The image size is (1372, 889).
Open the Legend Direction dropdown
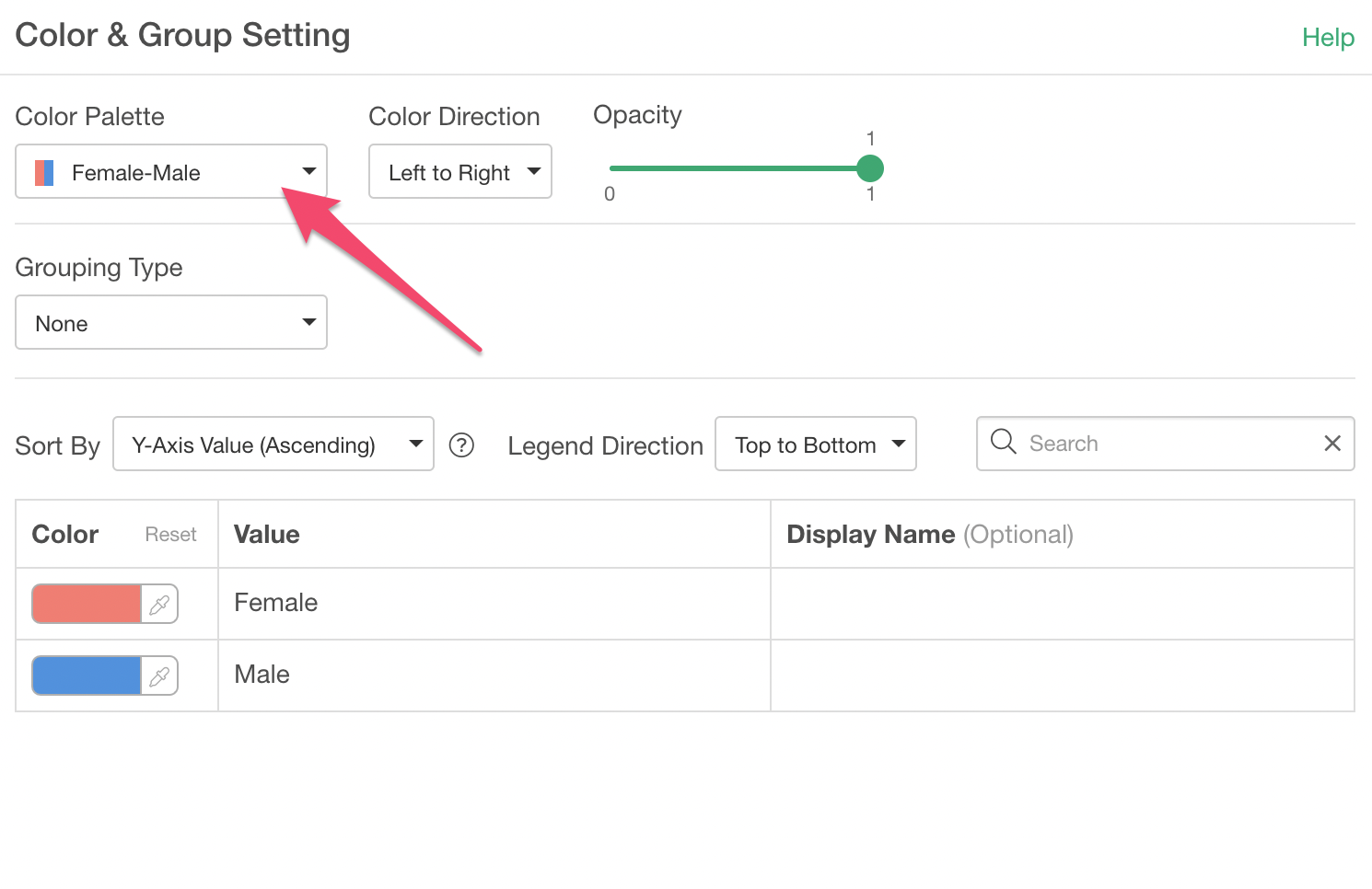(816, 444)
